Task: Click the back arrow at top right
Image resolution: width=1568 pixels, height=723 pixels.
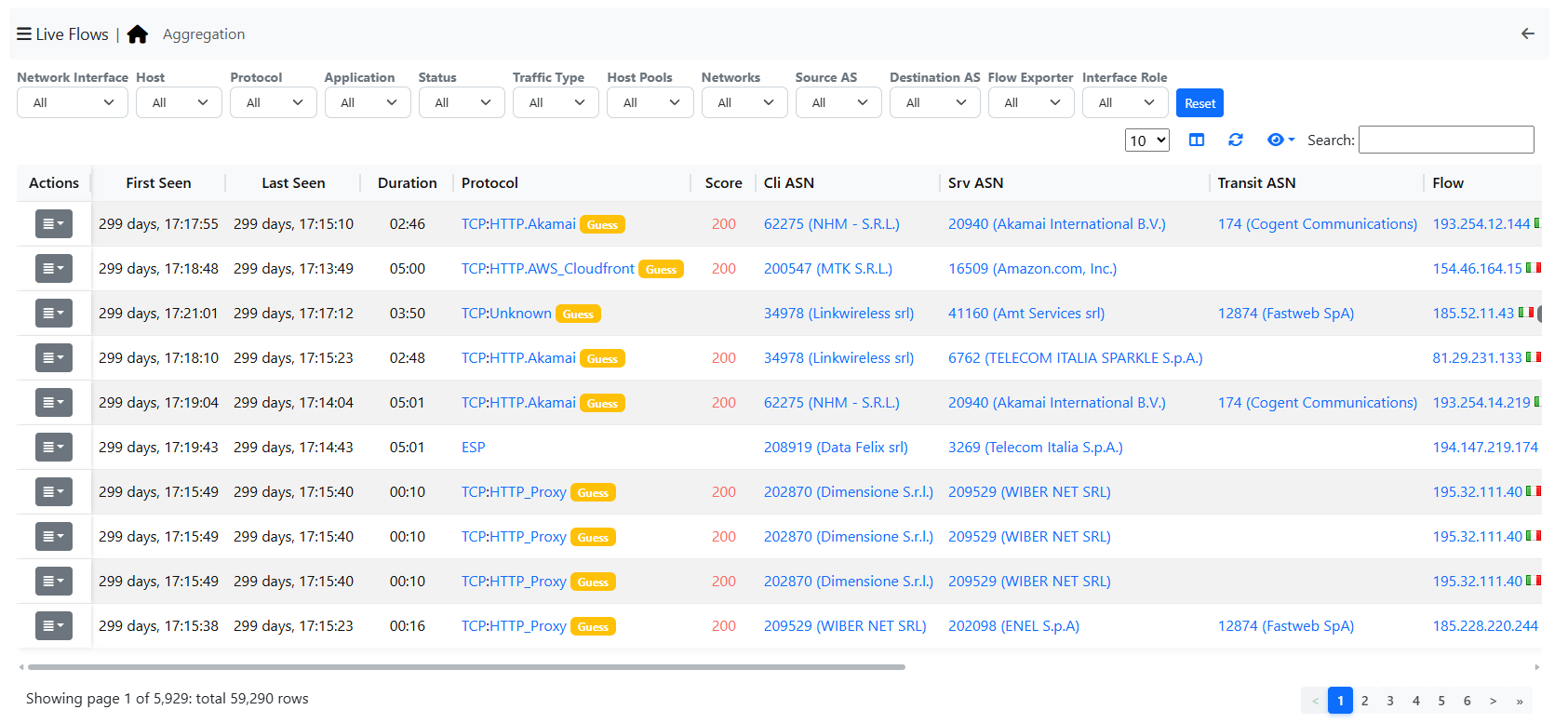Action: click(1527, 33)
